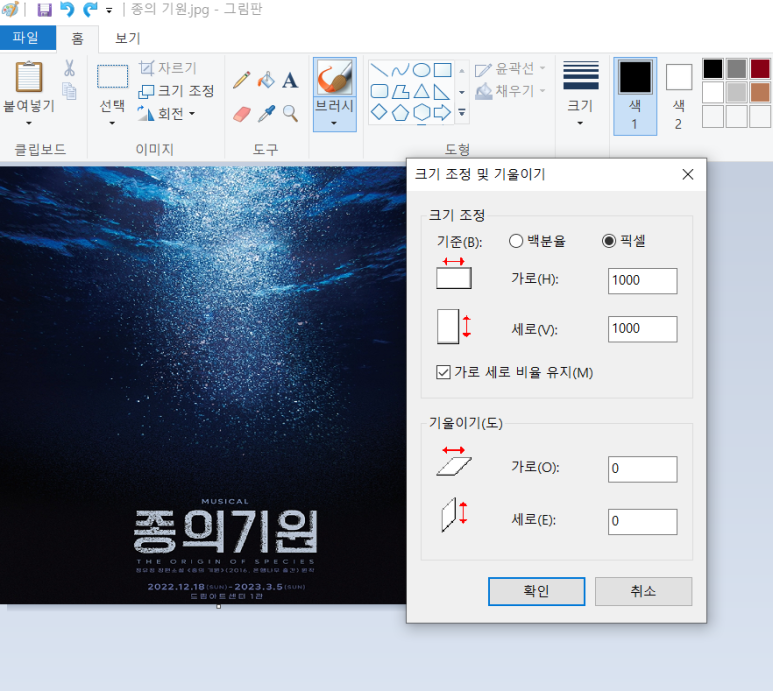The height and width of the screenshot is (691, 773).
Task: Click 크기 조정 in the ribbon
Action: coord(176,91)
